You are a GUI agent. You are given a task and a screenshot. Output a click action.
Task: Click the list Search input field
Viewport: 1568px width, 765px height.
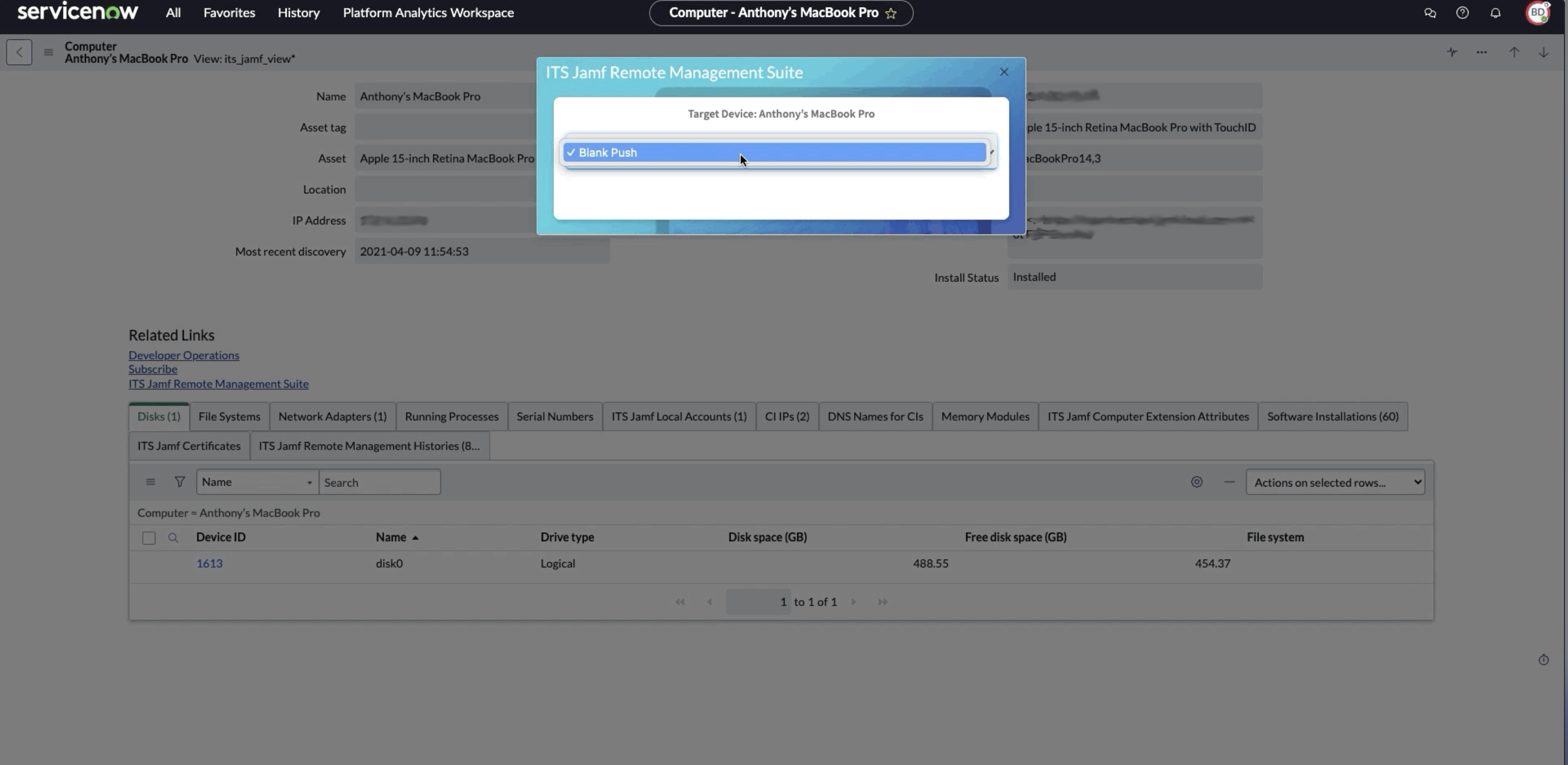(380, 482)
